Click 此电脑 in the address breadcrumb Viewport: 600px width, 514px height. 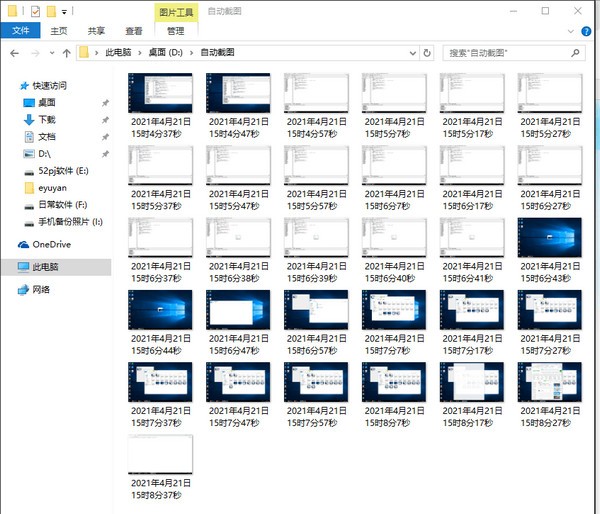point(121,52)
